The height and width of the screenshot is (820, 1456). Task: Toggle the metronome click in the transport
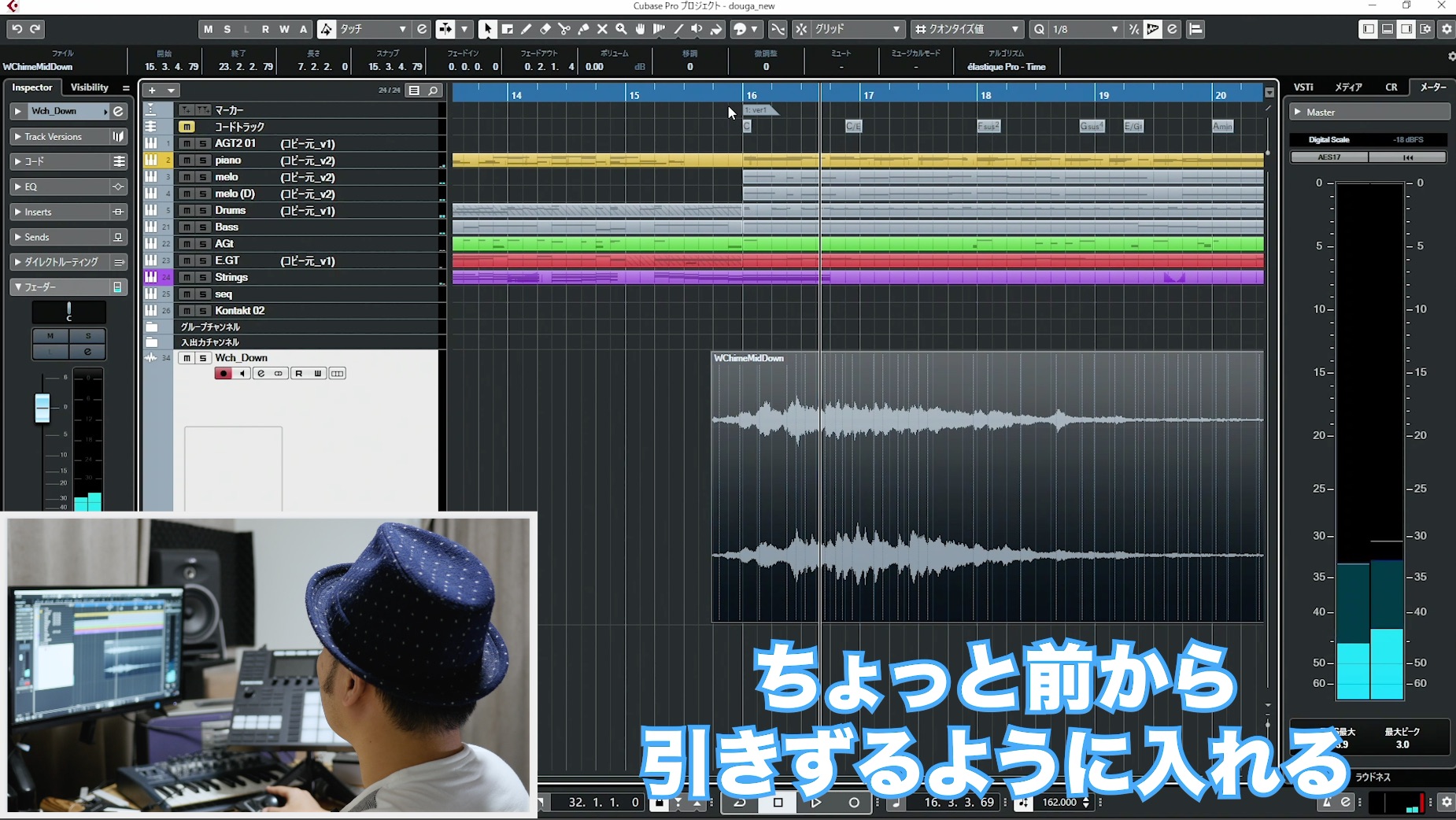(x=1327, y=803)
